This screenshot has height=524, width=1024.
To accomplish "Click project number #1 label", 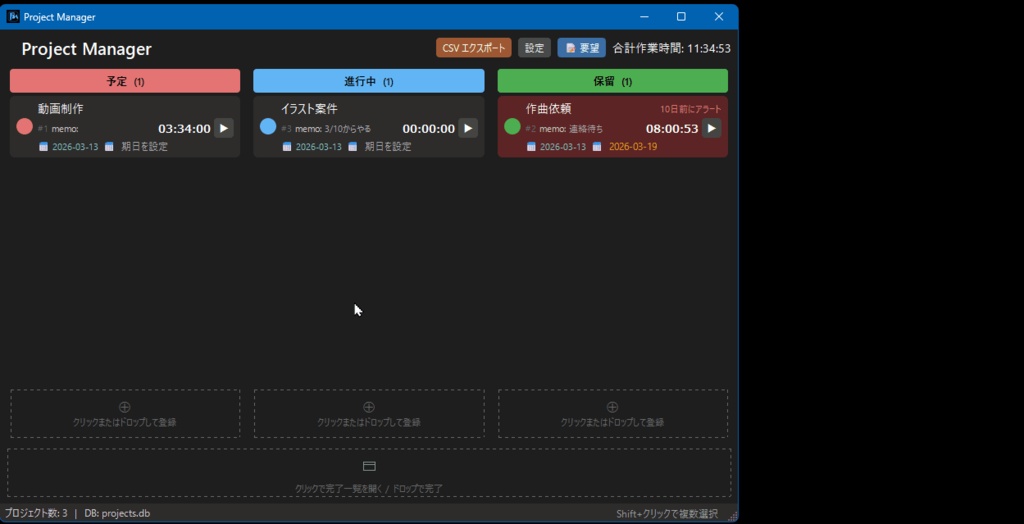I will tap(43, 129).
